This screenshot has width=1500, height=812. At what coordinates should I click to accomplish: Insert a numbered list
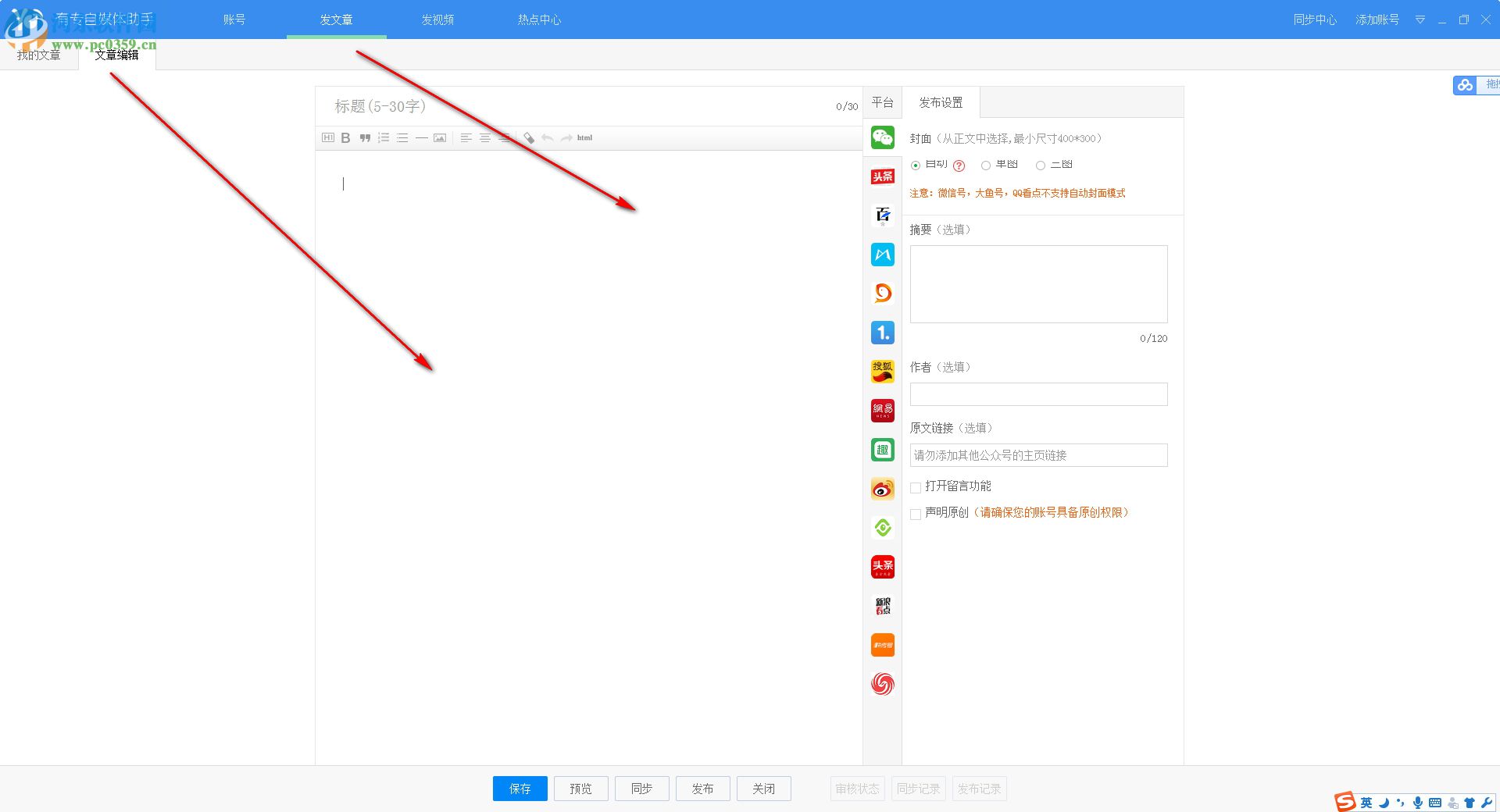coord(384,138)
